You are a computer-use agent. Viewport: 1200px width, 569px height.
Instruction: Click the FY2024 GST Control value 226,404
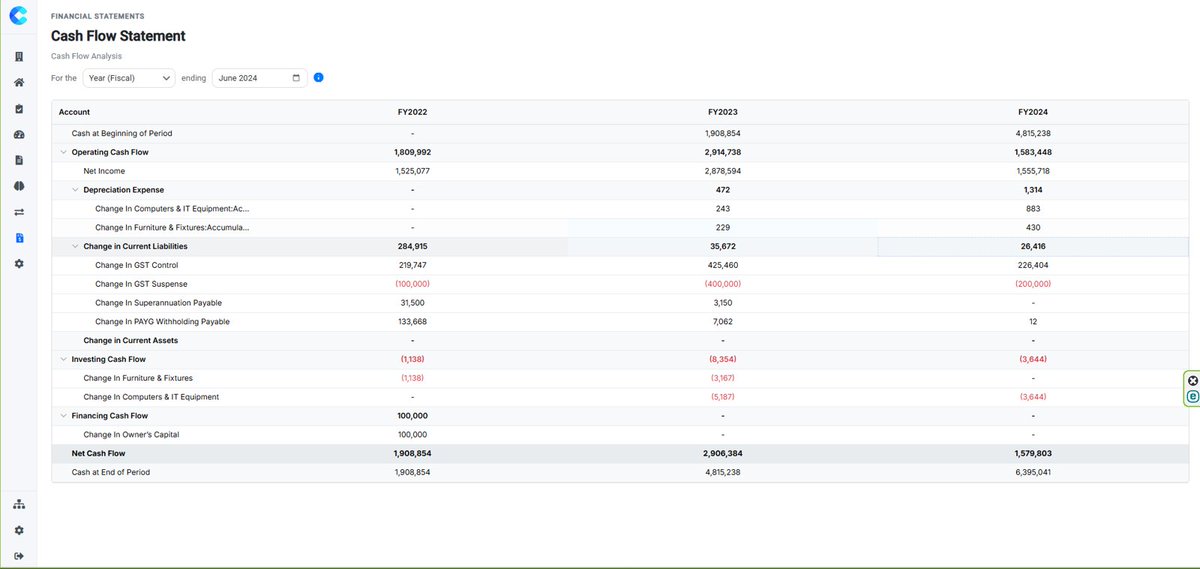pyautogui.click(x=1033, y=265)
